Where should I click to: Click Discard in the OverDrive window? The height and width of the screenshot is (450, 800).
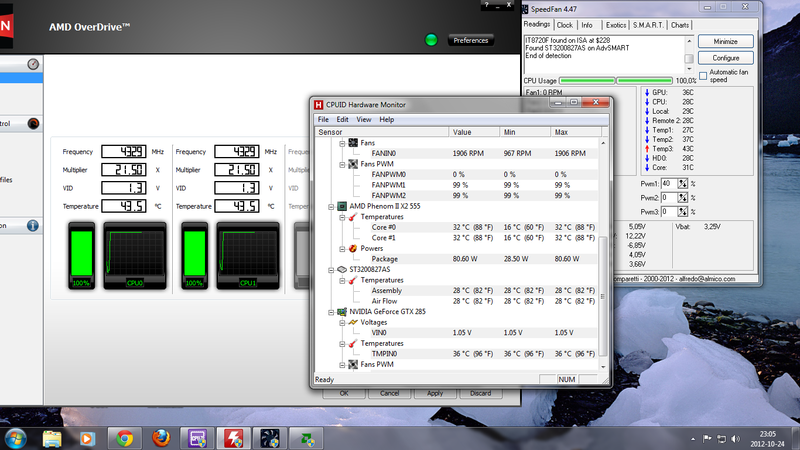pos(481,393)
